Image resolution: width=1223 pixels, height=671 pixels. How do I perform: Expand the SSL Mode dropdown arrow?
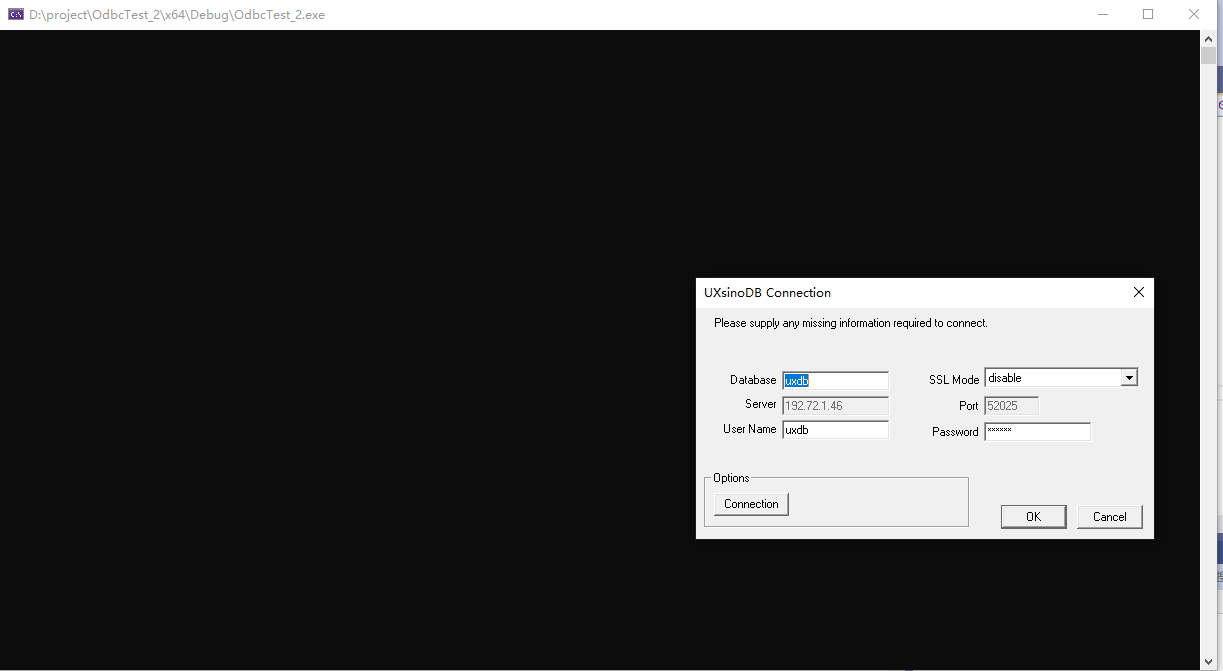(x=1129, y=378)
